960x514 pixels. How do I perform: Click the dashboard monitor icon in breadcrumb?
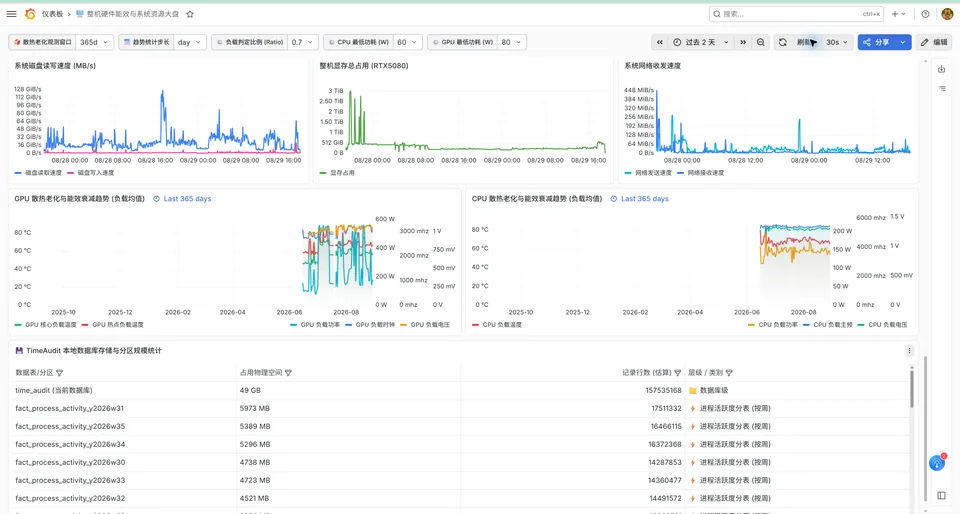pyautogui.click(x=80, y=13)
